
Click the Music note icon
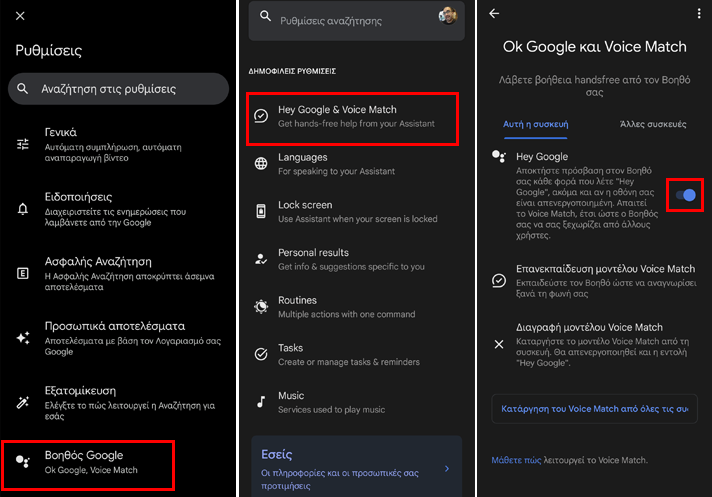click(261, 402)
